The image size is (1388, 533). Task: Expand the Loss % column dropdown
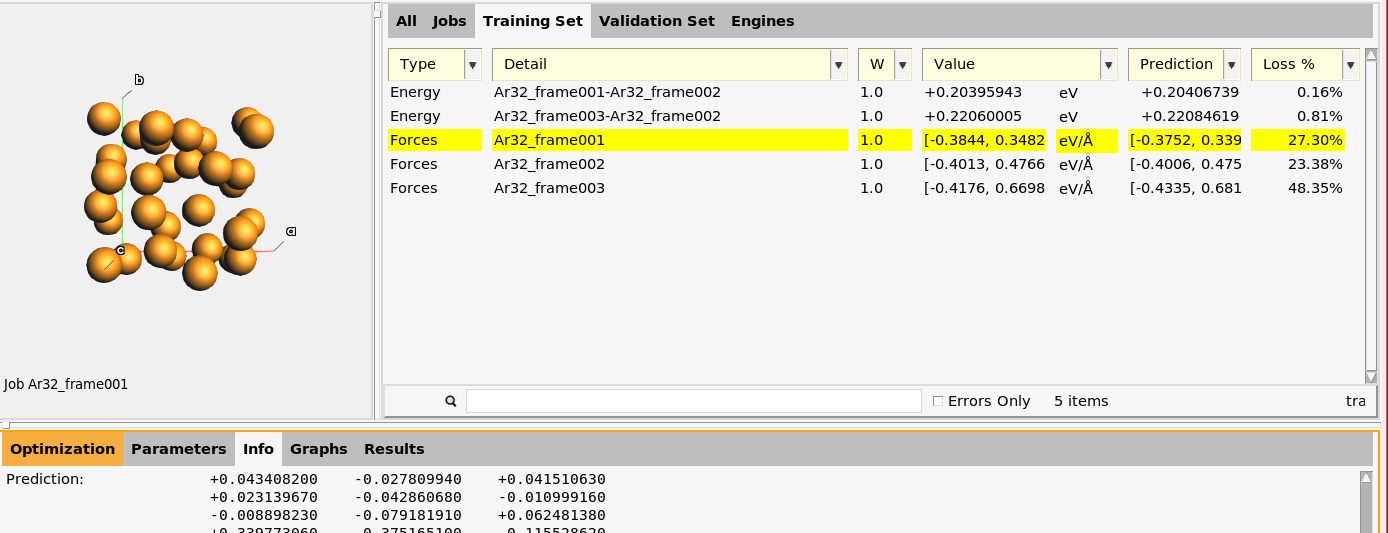1350,65
